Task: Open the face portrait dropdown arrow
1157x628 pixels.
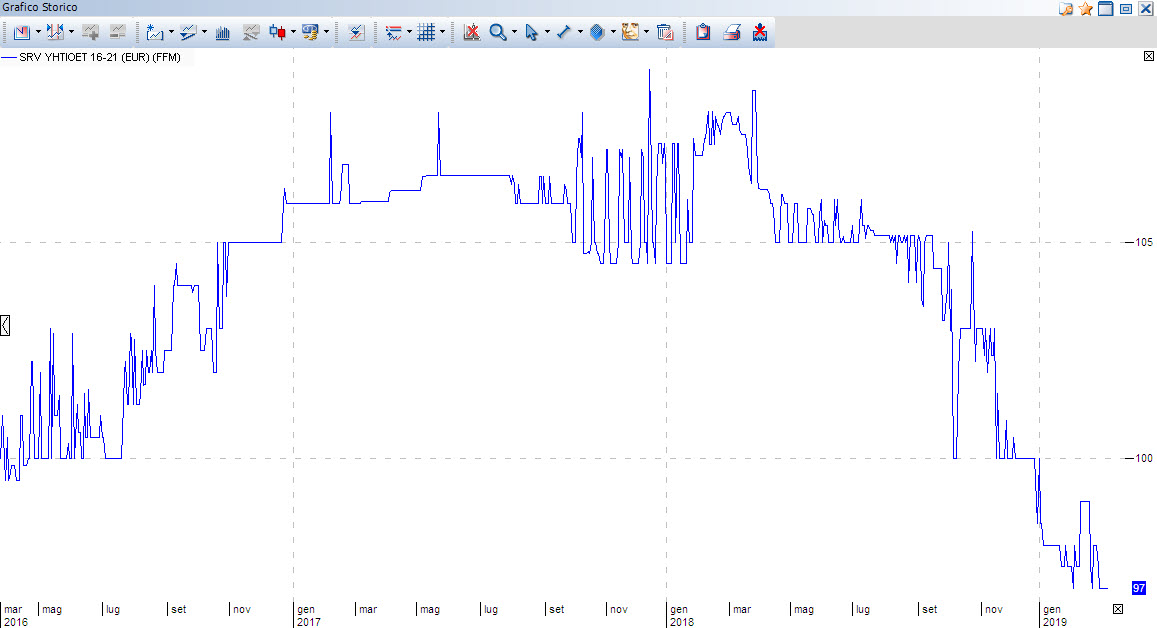Action: (x=646, y=32)
